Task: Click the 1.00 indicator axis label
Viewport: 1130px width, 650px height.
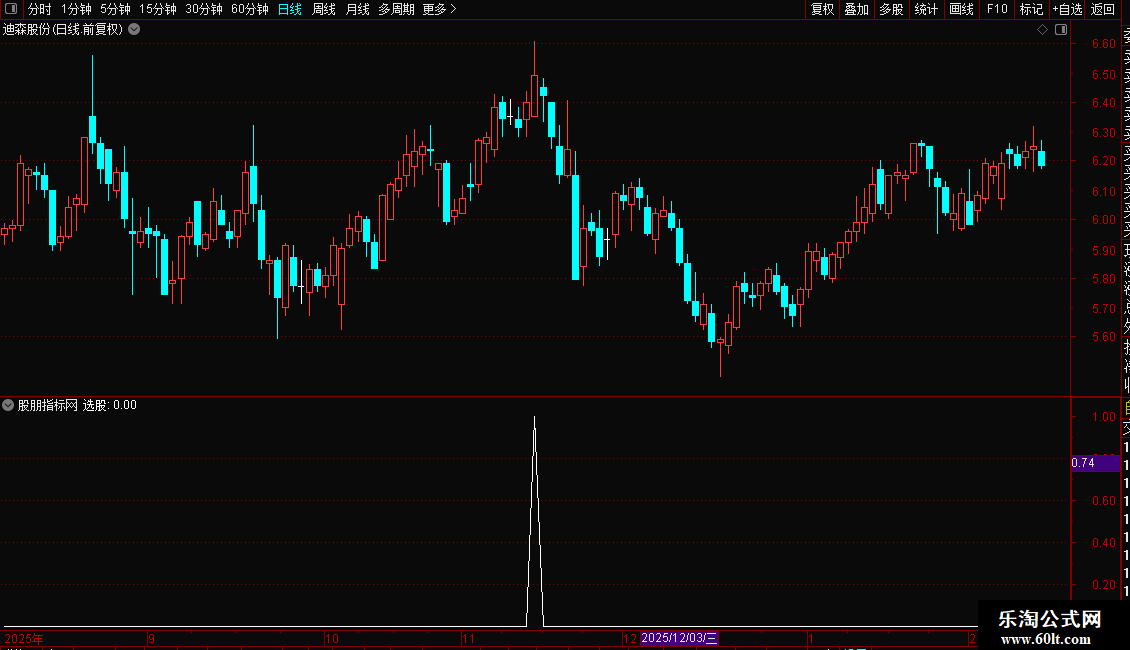Action: tap(1103, 417)
